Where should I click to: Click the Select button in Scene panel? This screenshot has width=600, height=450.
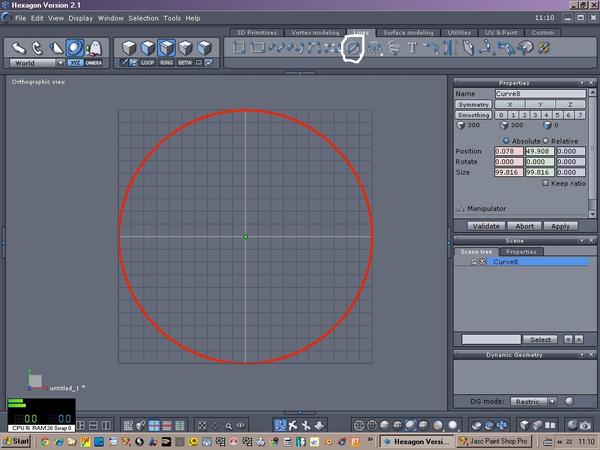540,339
